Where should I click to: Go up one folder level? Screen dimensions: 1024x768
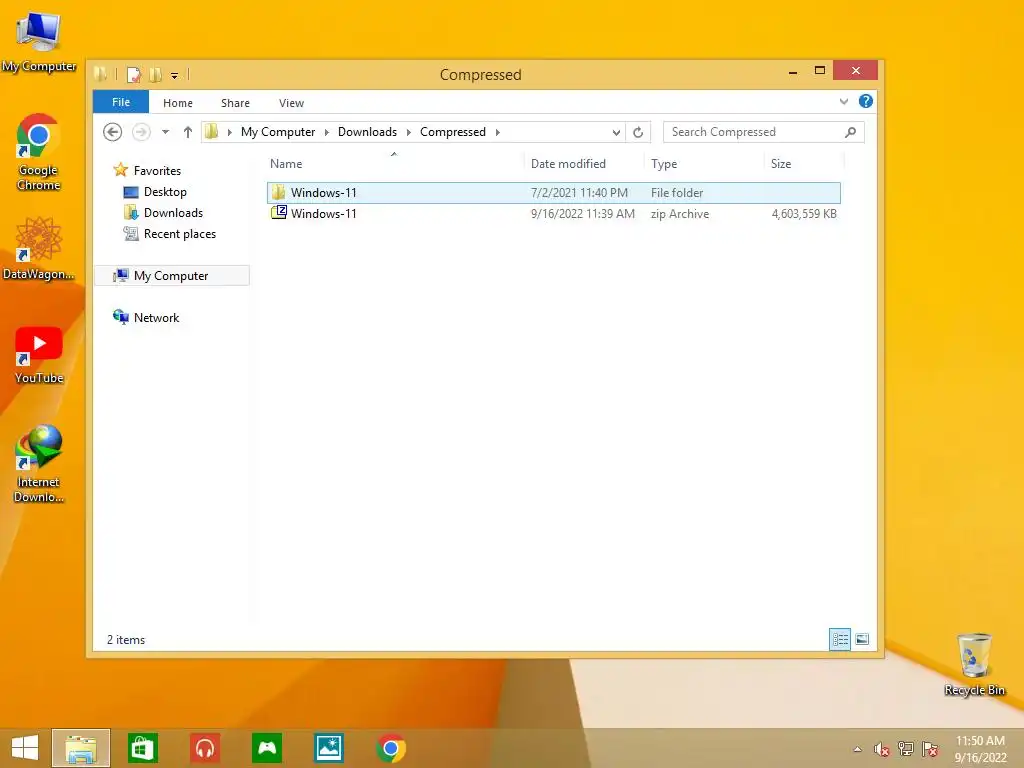coord(187,132)
